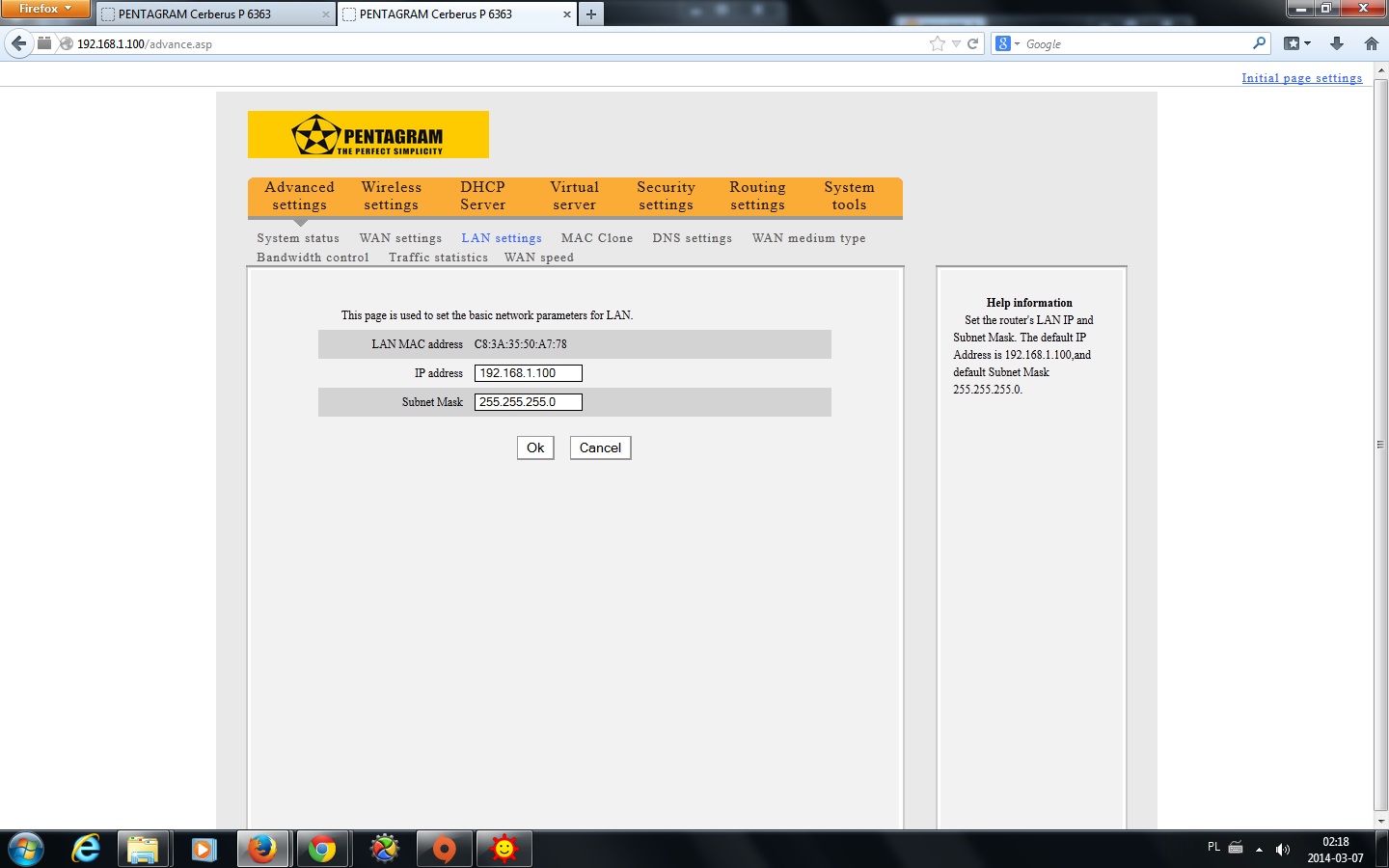The height and width of the screenshot is (868, 1389).
Task: Click the taskbar clock
Action: click(x=1336, y=850)
